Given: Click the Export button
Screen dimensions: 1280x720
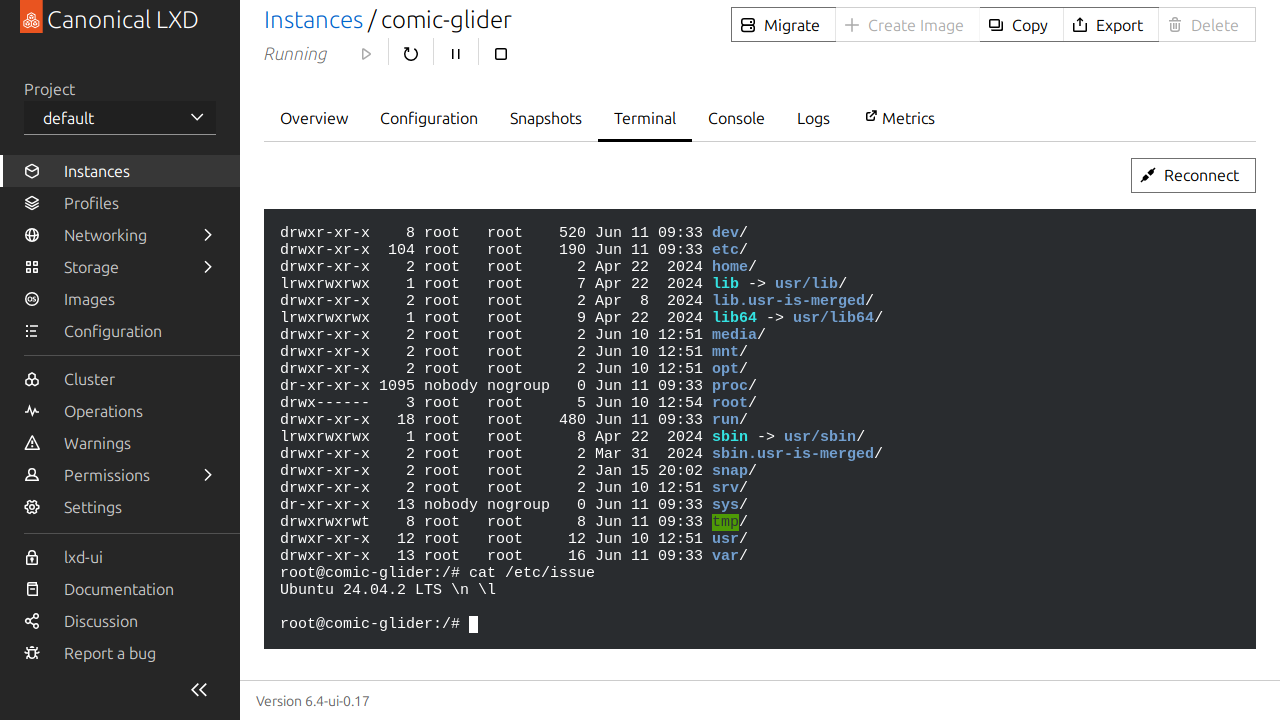Looking at the screenshot, I should pos(1110,25).
